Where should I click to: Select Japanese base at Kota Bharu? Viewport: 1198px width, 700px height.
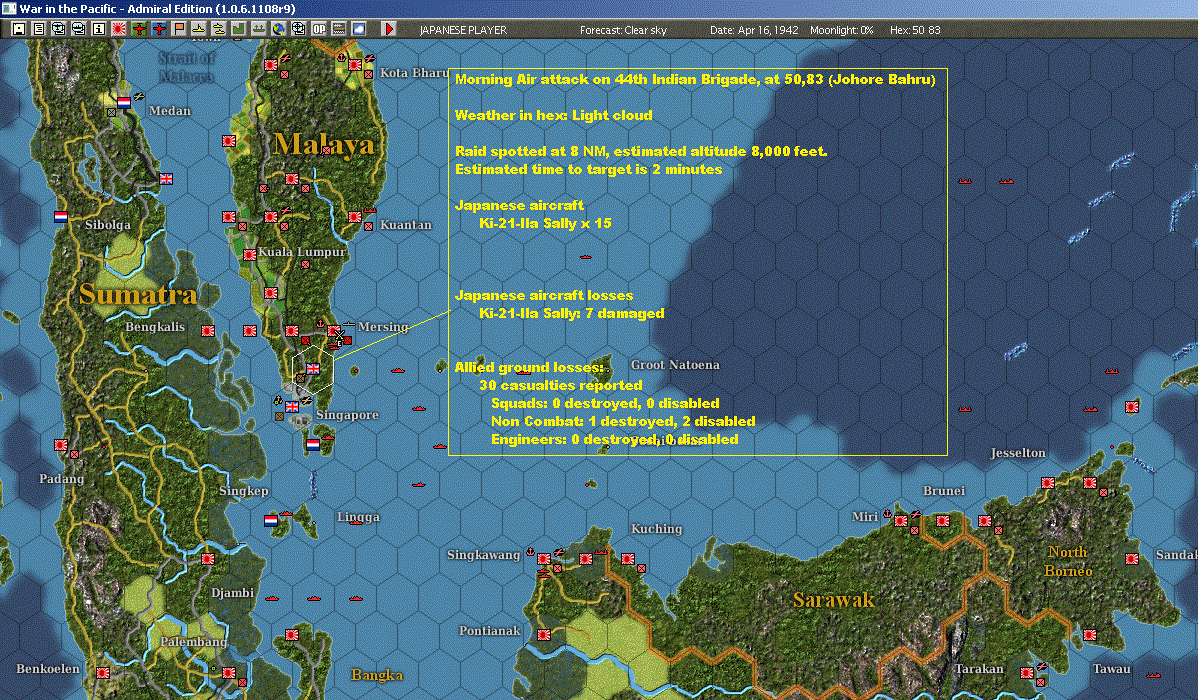pyautogui.click(x=355, y=65)
